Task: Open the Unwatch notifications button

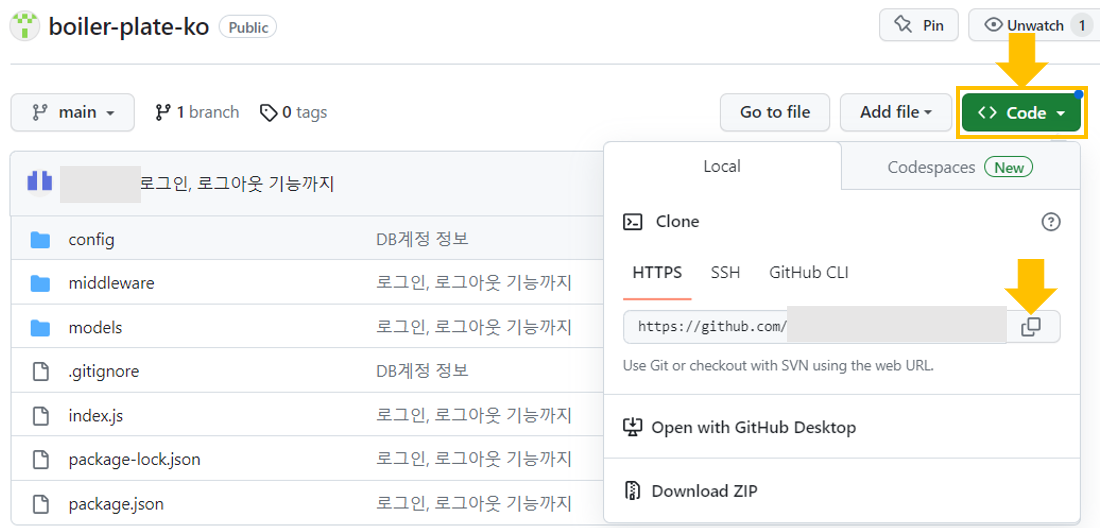Action: click(1034, 25)
